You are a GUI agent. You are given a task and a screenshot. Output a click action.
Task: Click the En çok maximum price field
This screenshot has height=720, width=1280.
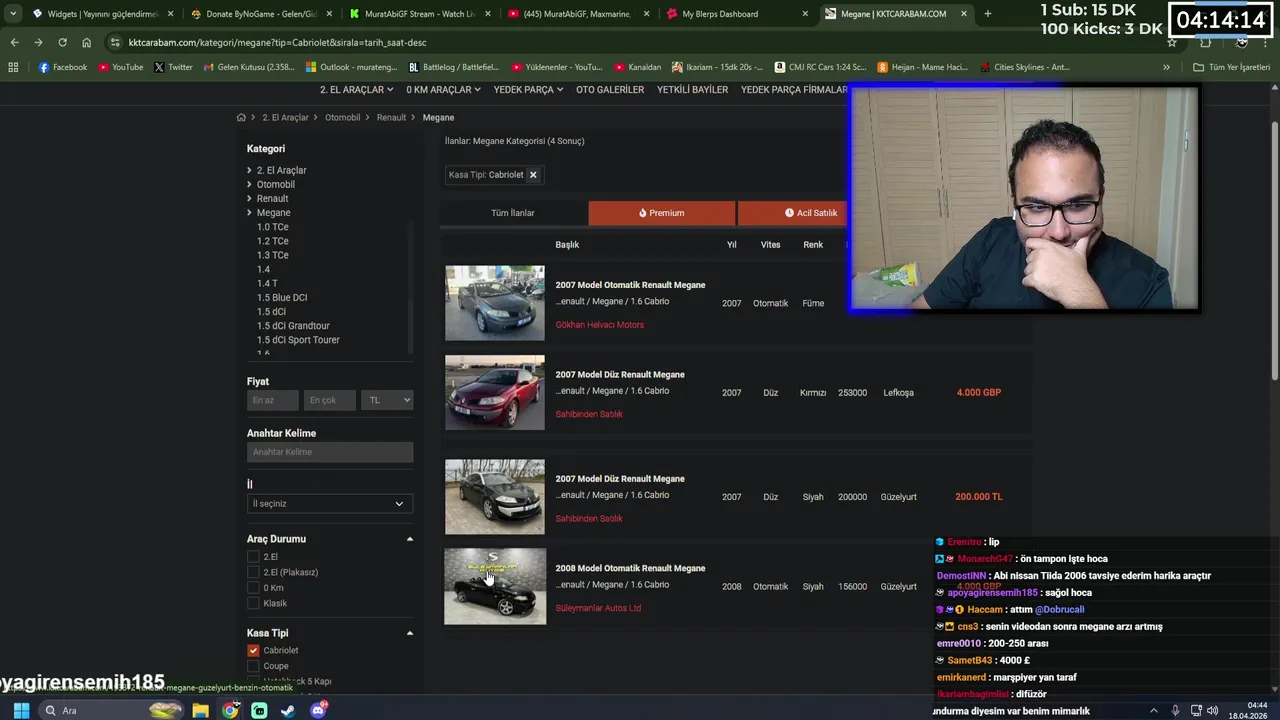[330, 400]
